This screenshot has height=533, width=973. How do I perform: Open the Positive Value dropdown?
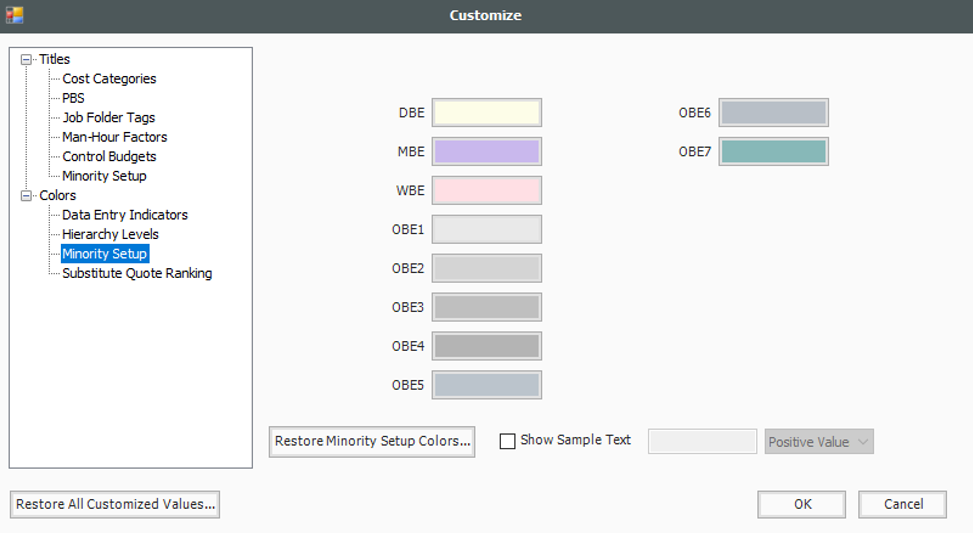(818, 442)
